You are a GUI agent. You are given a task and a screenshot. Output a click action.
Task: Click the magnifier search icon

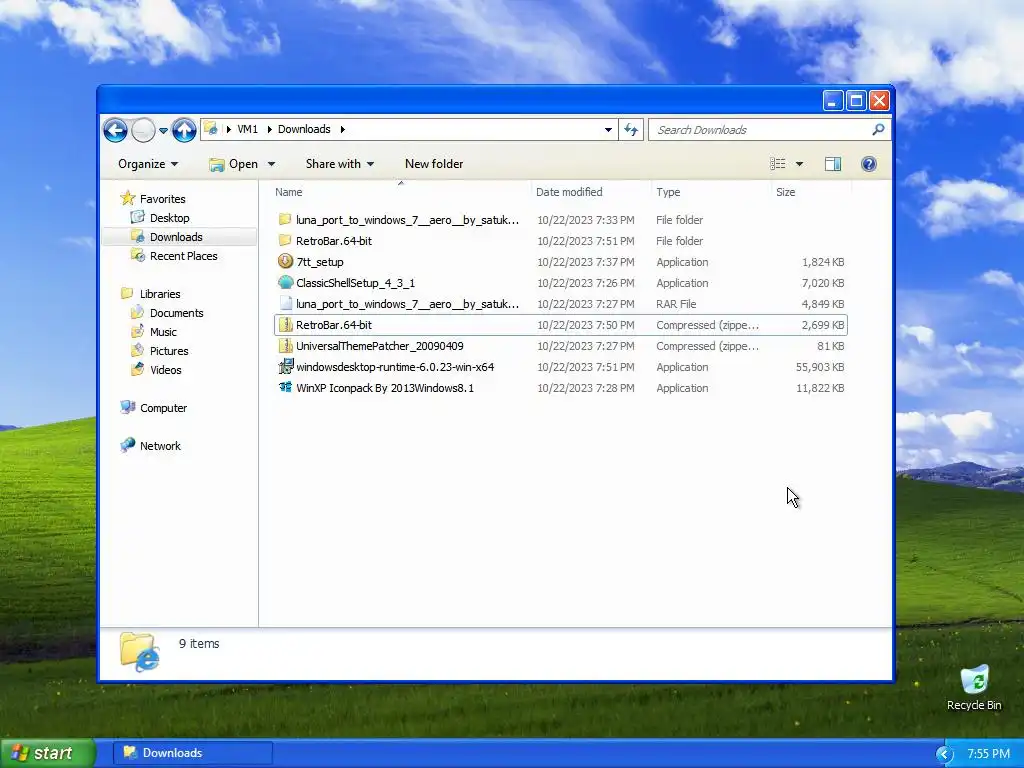click(878, 129)
